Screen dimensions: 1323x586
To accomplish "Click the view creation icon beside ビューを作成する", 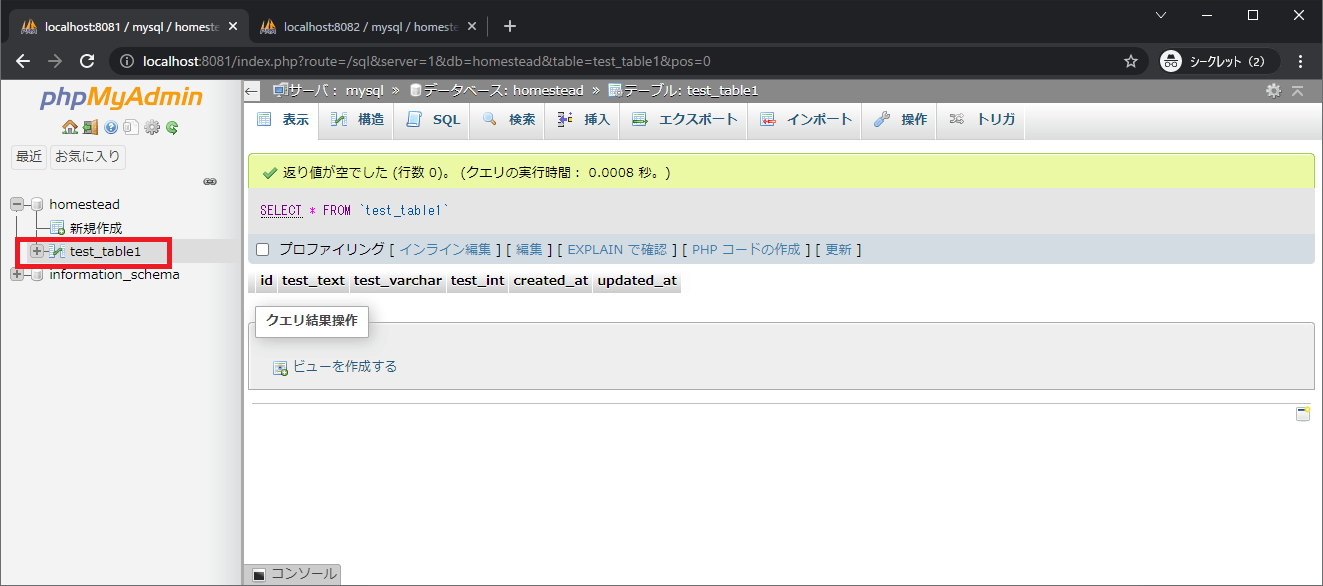I will [280, 367].
